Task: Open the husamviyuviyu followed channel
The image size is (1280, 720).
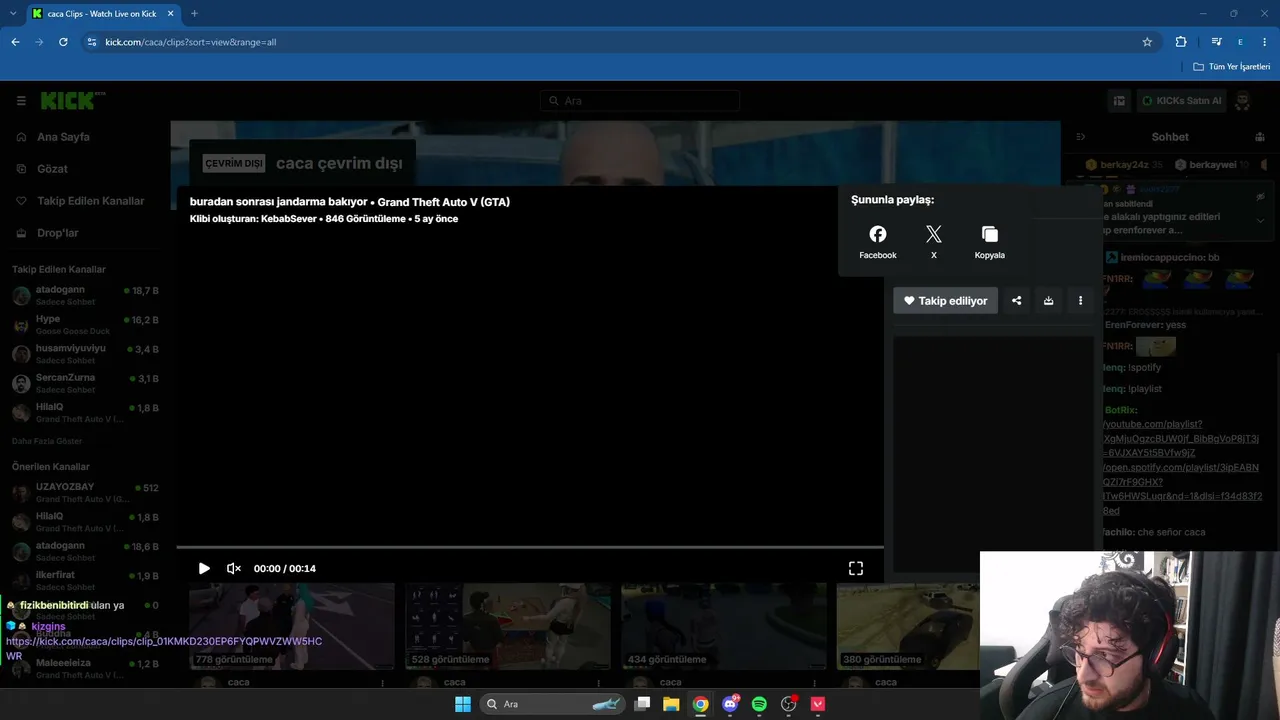Action: 85,354
